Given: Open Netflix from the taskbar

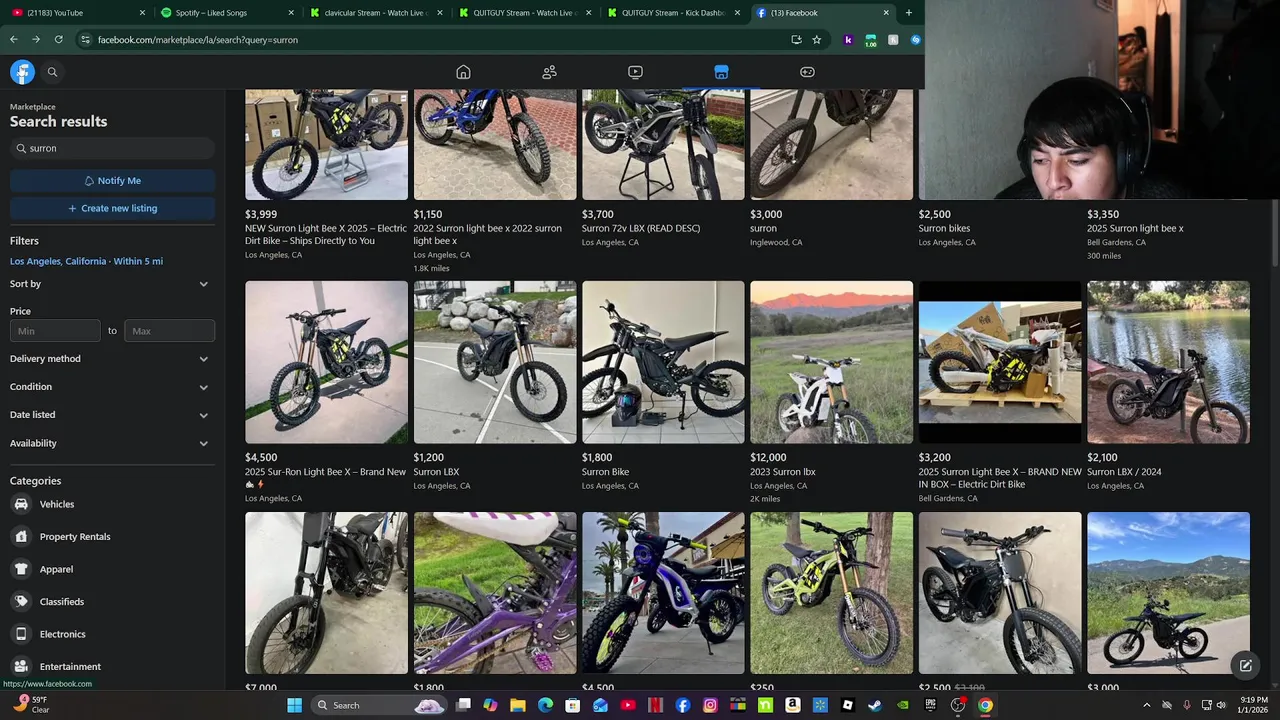Looking at the screenshot, I should click(655, 705).
